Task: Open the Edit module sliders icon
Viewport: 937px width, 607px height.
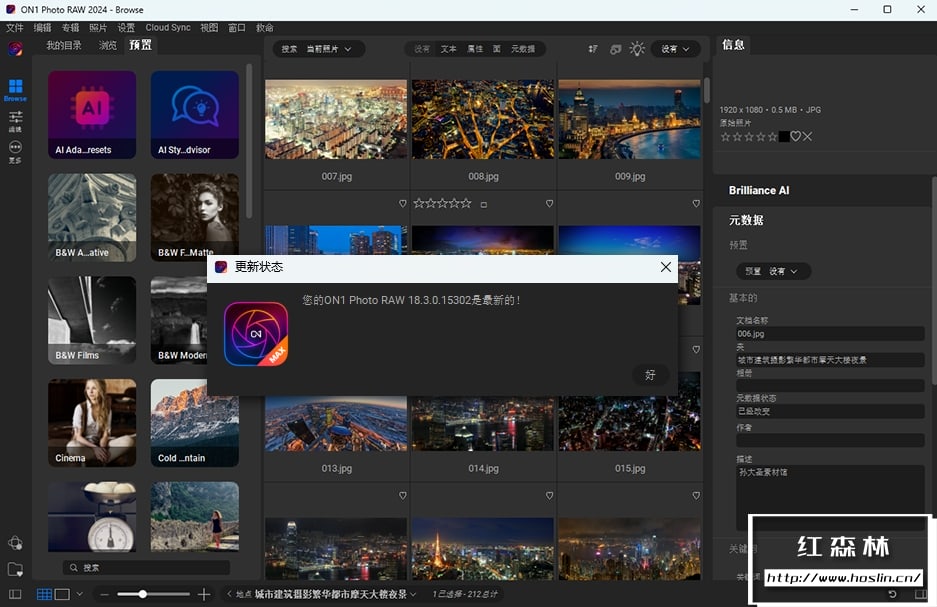Action: (16, 117)
